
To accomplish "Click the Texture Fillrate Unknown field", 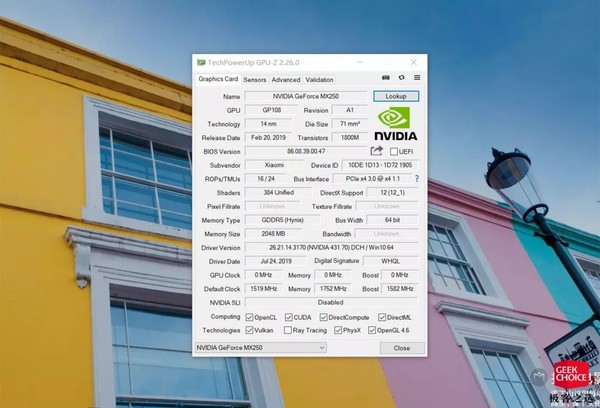I will [387, 206].
